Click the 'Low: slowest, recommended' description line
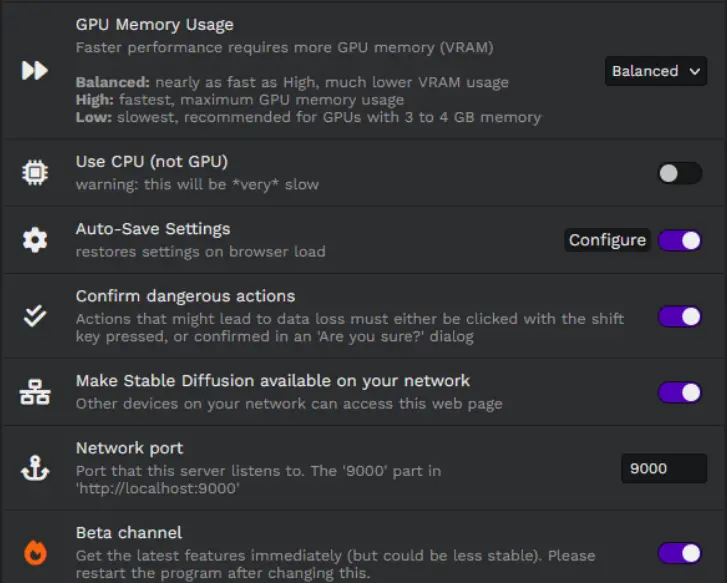Screen dimensions: 727x583 [x=308, y=117]
